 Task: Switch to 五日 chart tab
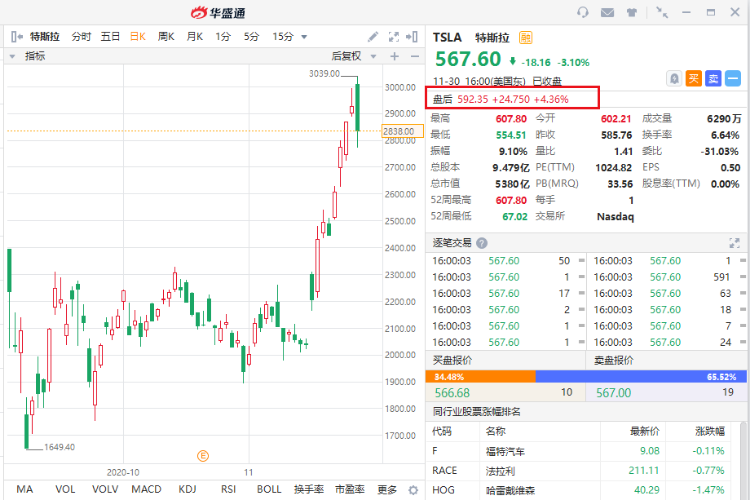(110, 36)
